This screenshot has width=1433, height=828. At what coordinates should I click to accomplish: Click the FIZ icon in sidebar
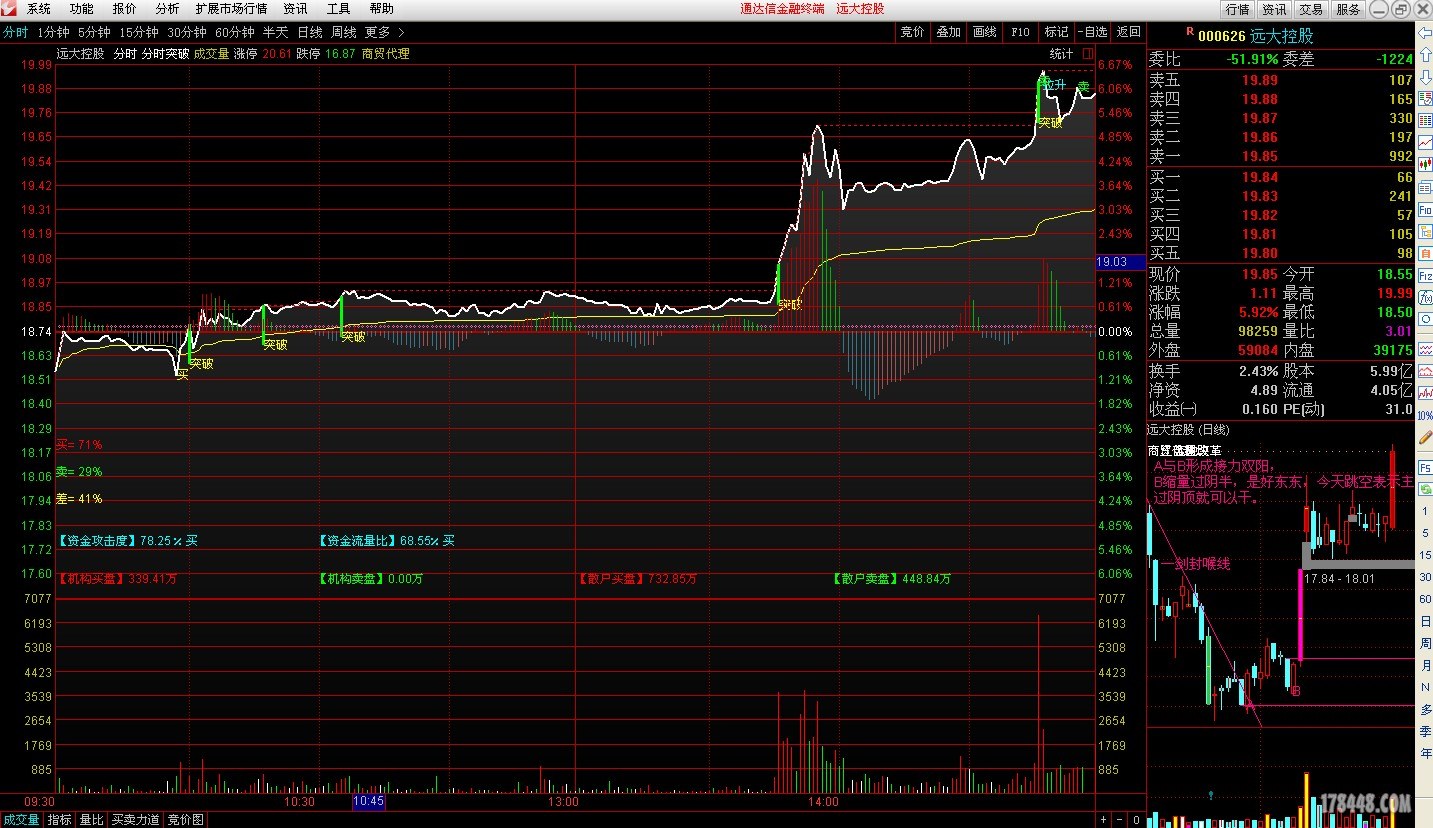[1424, 275]
